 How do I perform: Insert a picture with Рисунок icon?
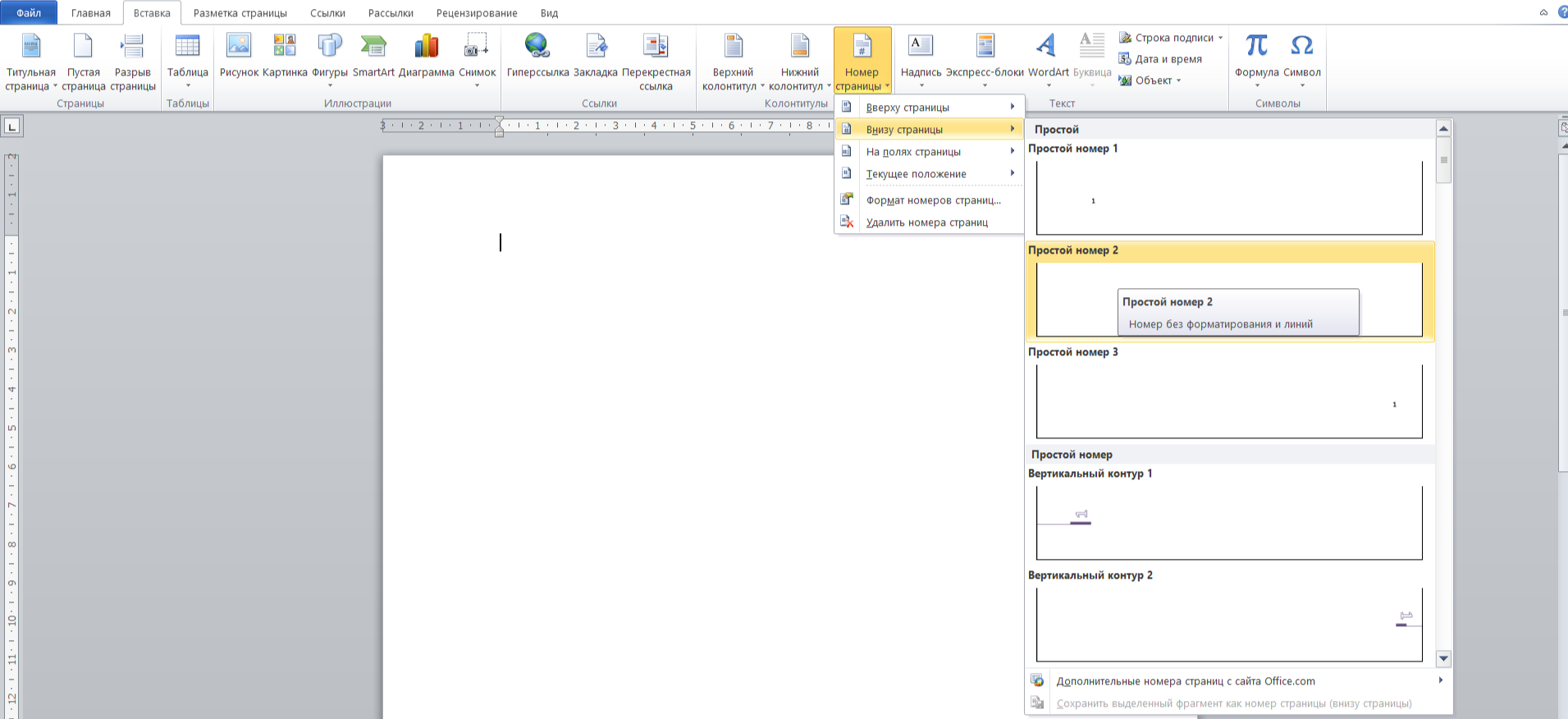(239, 48)
